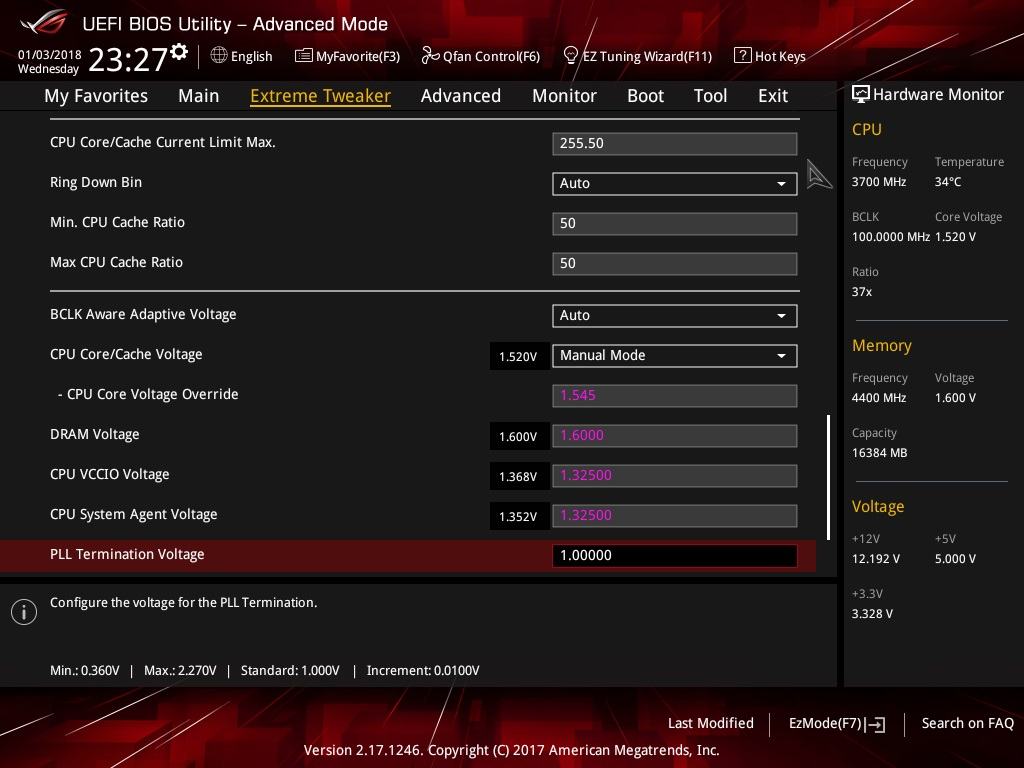Open MyFavorite(F3) text button
1024x768 pixels.
[358, 56]
